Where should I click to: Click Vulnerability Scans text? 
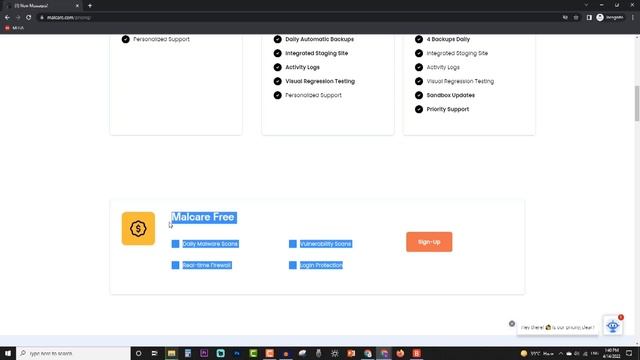pos(326,244)
